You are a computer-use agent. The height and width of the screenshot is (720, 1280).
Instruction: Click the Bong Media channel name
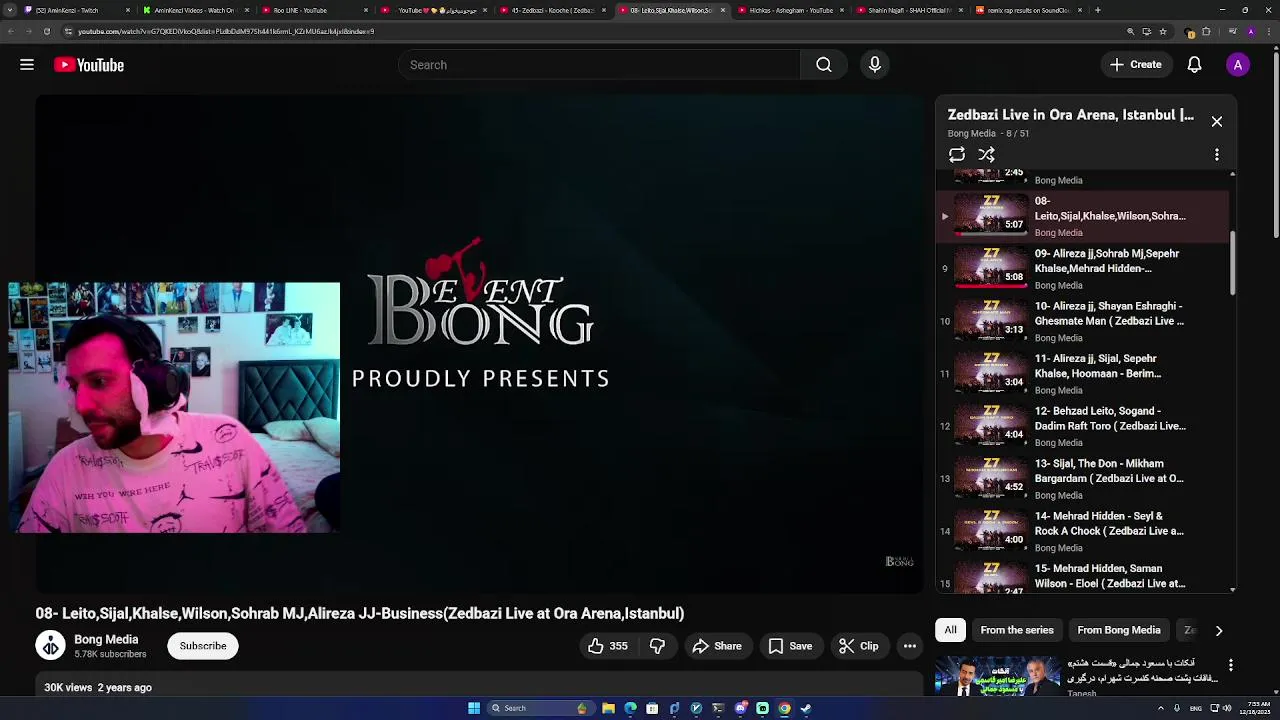point(106,640)
